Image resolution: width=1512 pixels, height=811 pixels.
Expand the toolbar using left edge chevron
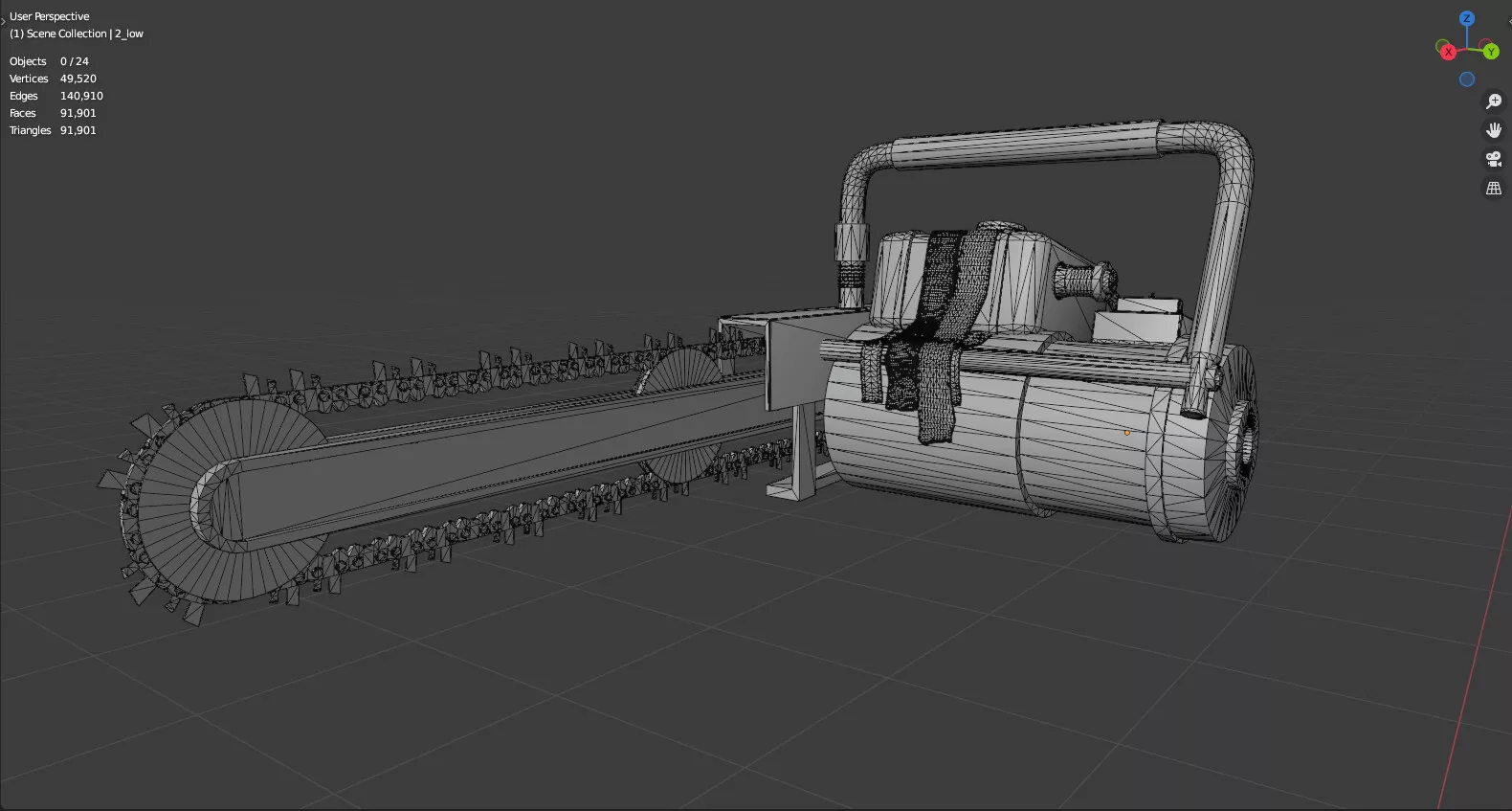coord(4,20)
